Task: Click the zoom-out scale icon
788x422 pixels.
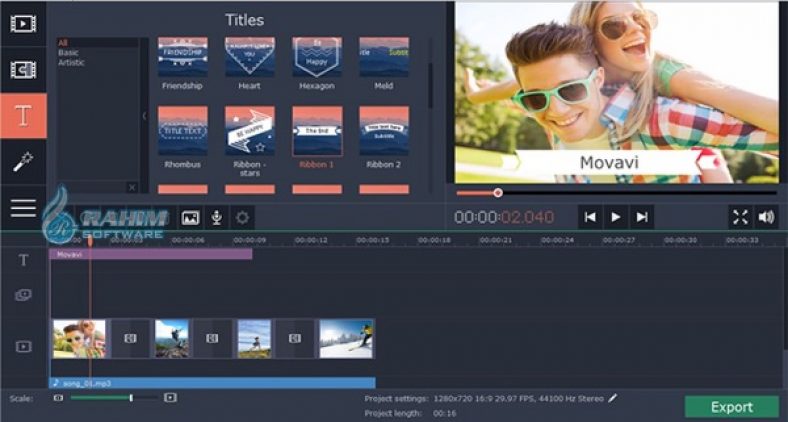Action: (59, 398)
